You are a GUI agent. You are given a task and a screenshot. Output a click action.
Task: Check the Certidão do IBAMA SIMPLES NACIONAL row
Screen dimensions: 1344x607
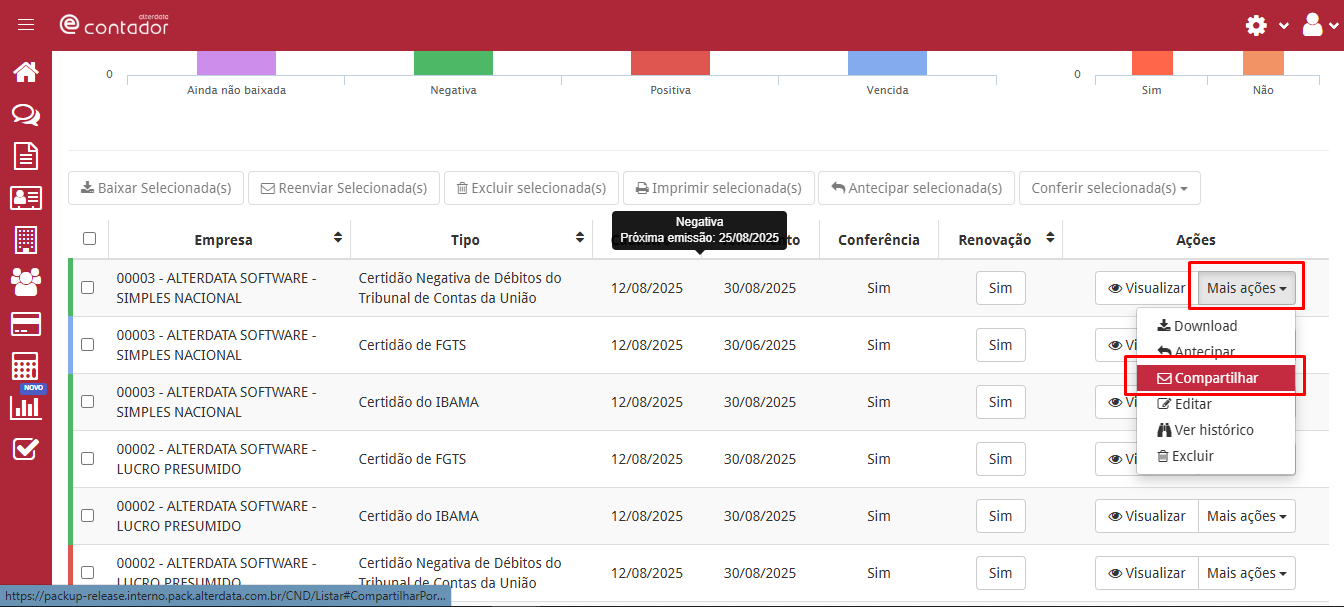tap(87, 401)
